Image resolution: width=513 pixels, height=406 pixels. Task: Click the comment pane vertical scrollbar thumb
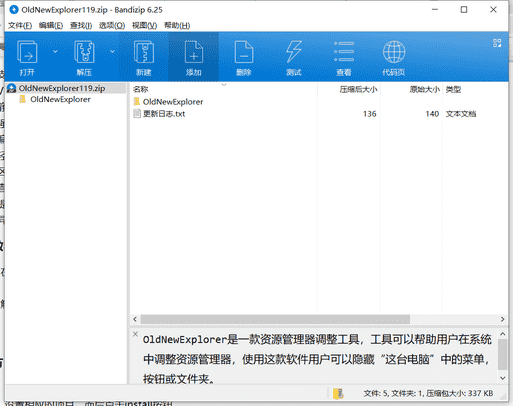click(502, 355)
